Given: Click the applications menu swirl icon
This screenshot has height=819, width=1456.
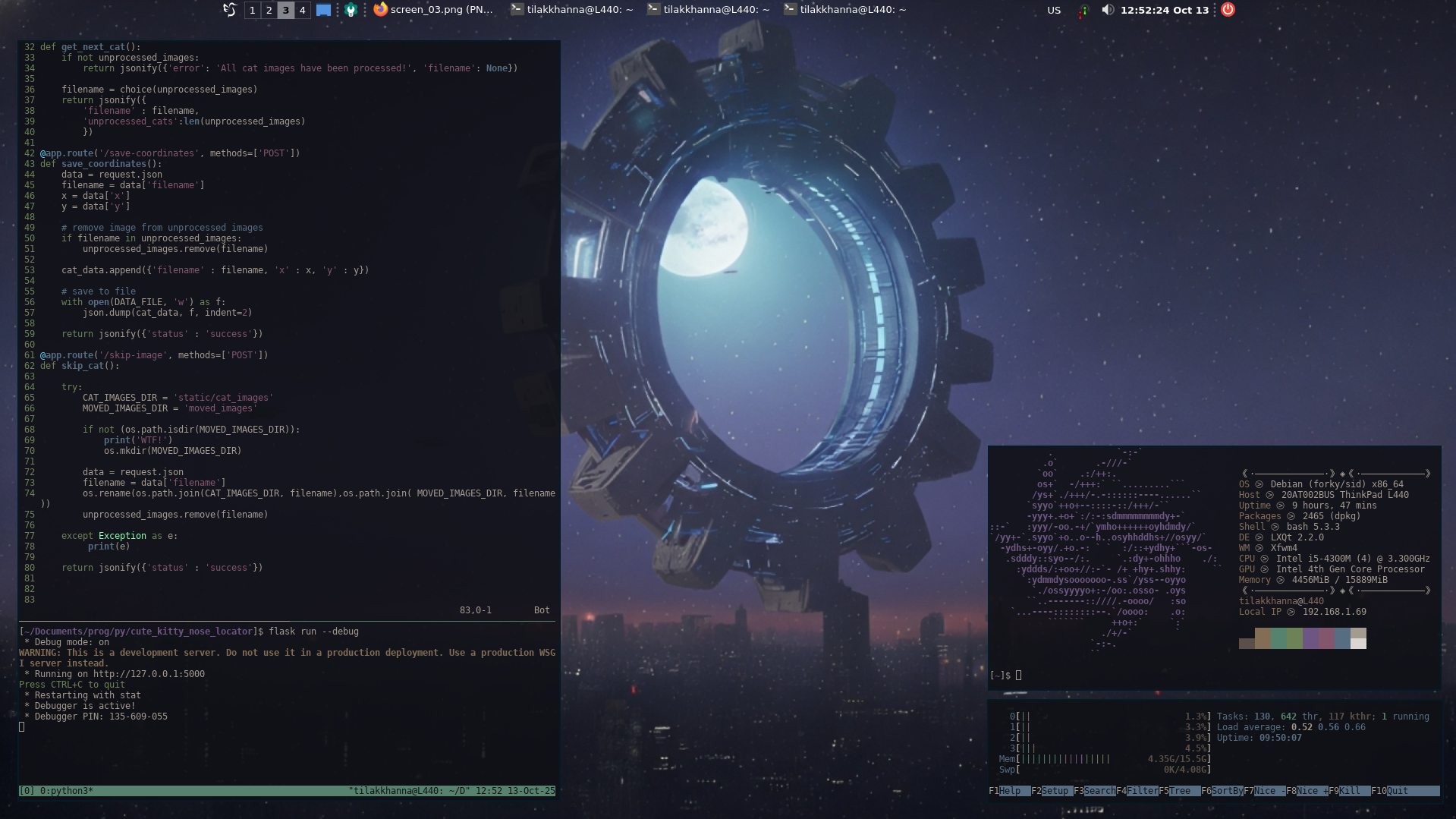Looking at the screenshot, I should point(229,10).
